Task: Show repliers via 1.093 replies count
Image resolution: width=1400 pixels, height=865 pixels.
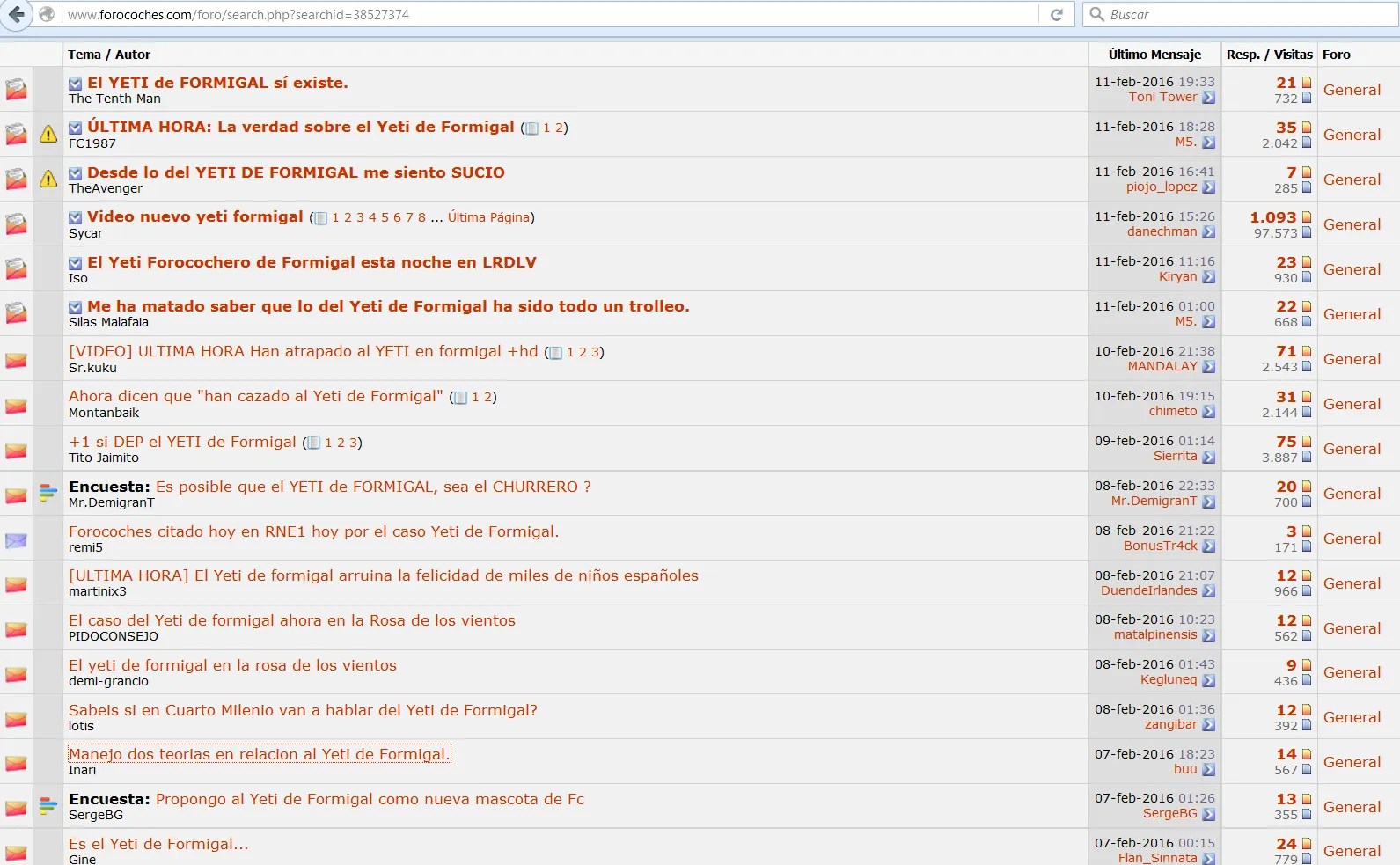Action: click(x=1273, y=216)
